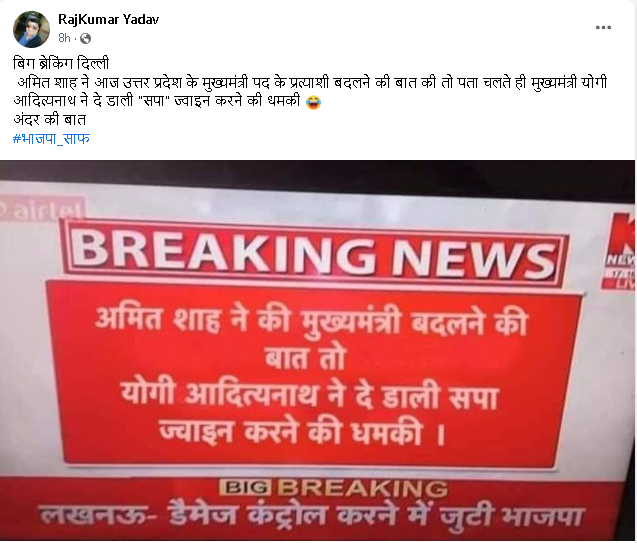The image size is (637, 543).
Task: Click the gold BREAKING text on the lower strip
Action: point(362,488)
